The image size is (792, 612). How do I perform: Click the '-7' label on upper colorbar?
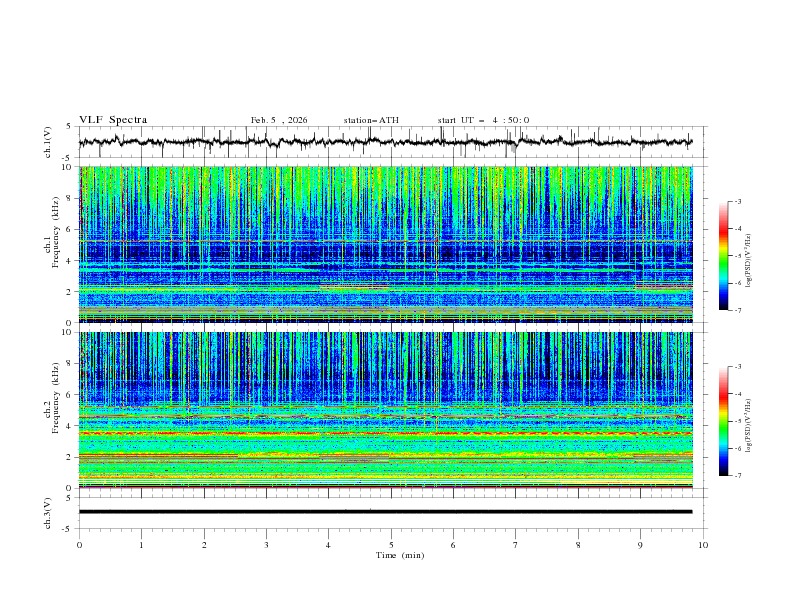737,311
